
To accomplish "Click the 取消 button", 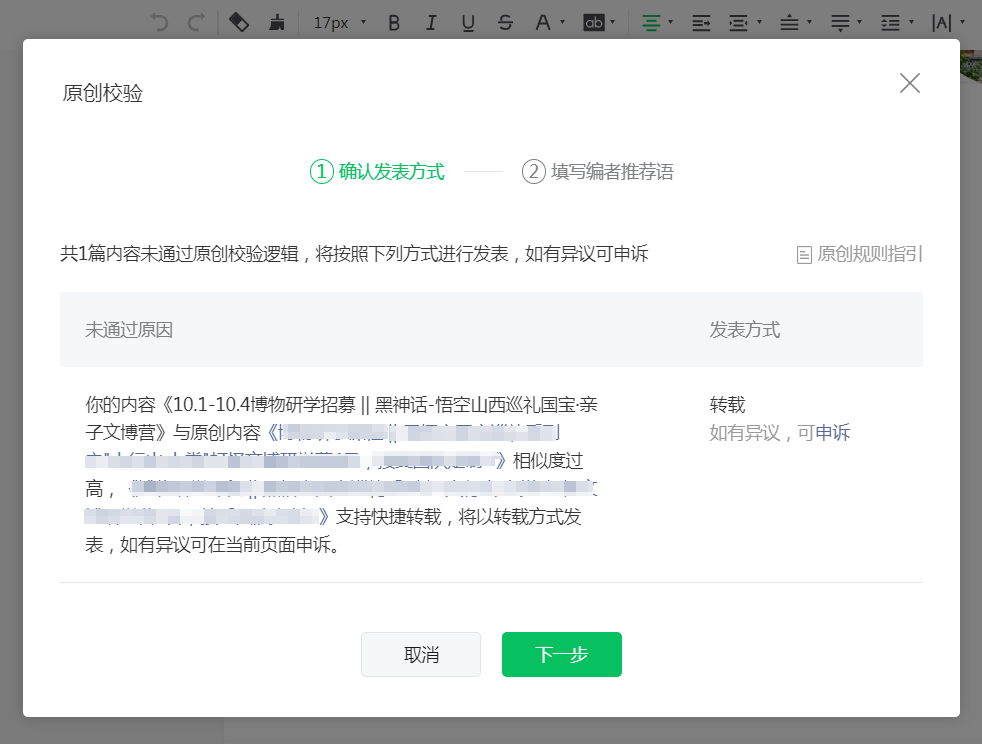I will point(421,654).
